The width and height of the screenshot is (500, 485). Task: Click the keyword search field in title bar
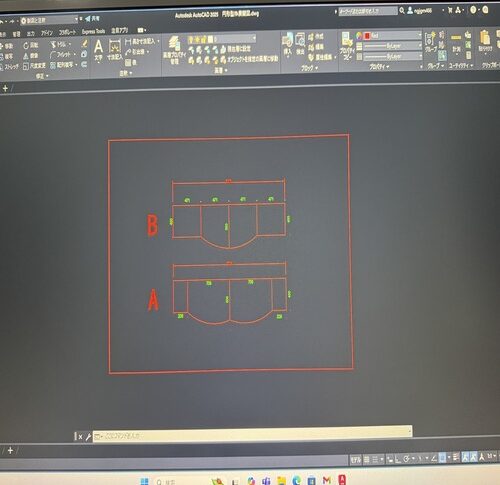tap(368, 11)
